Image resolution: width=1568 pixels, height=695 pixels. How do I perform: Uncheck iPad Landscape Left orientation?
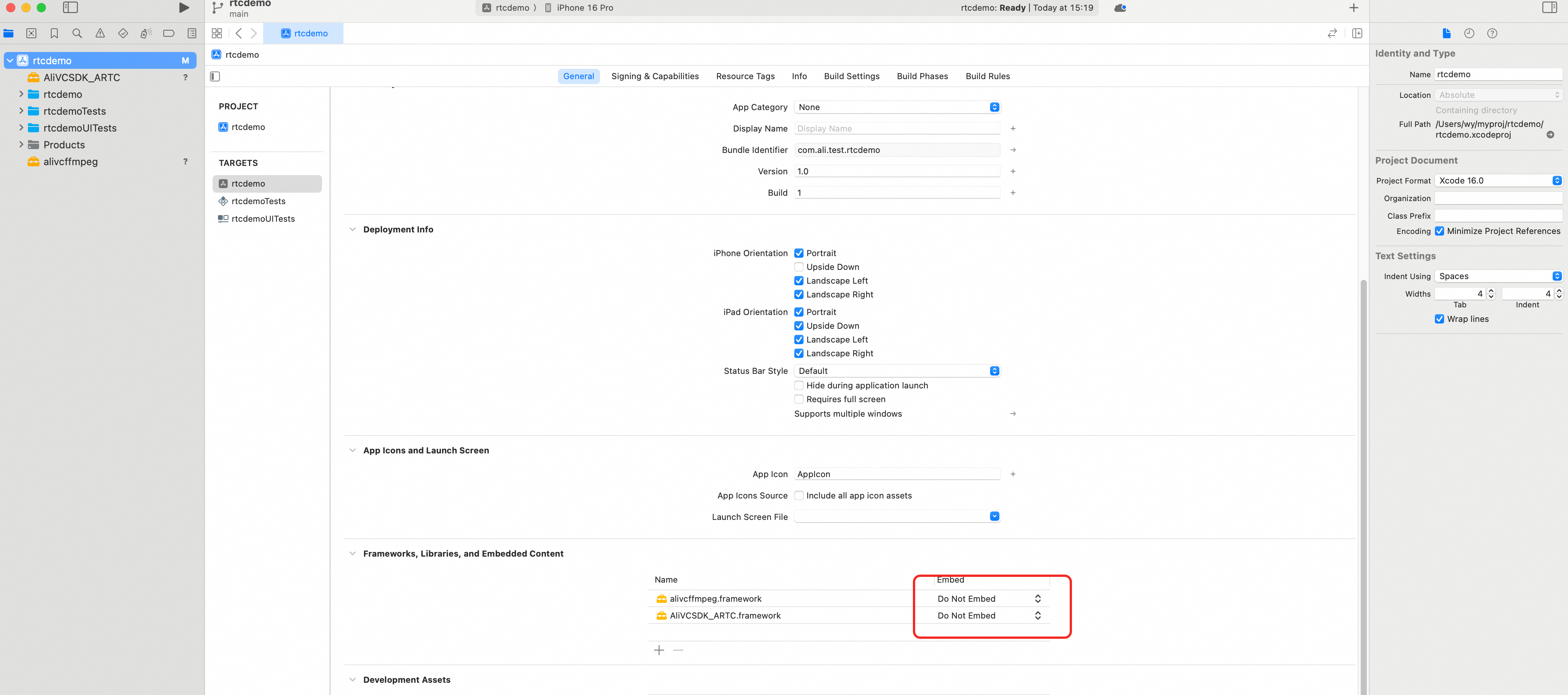pyautogui.click(x=799, y=339)
